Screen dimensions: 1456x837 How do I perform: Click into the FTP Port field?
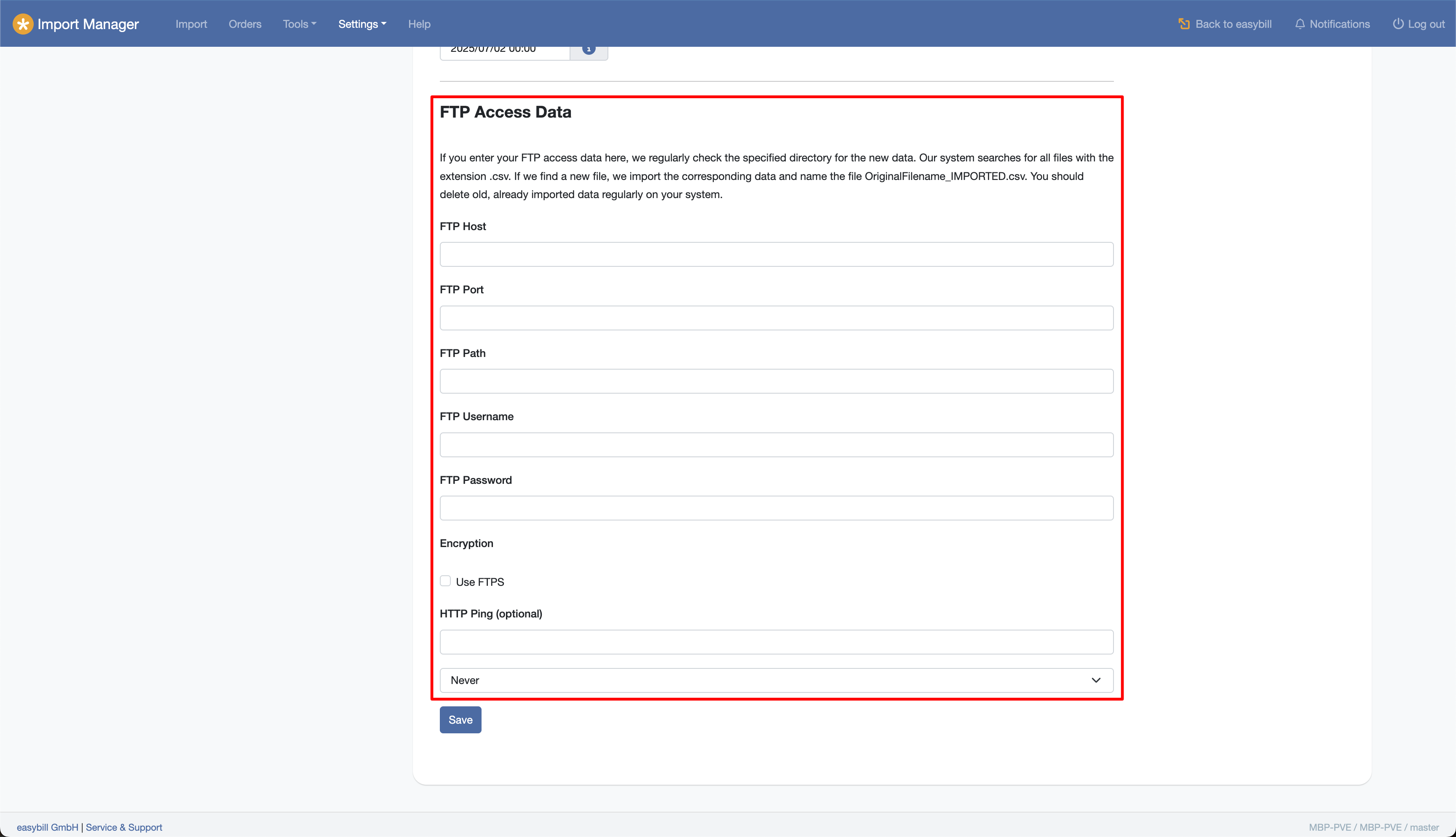776,318
